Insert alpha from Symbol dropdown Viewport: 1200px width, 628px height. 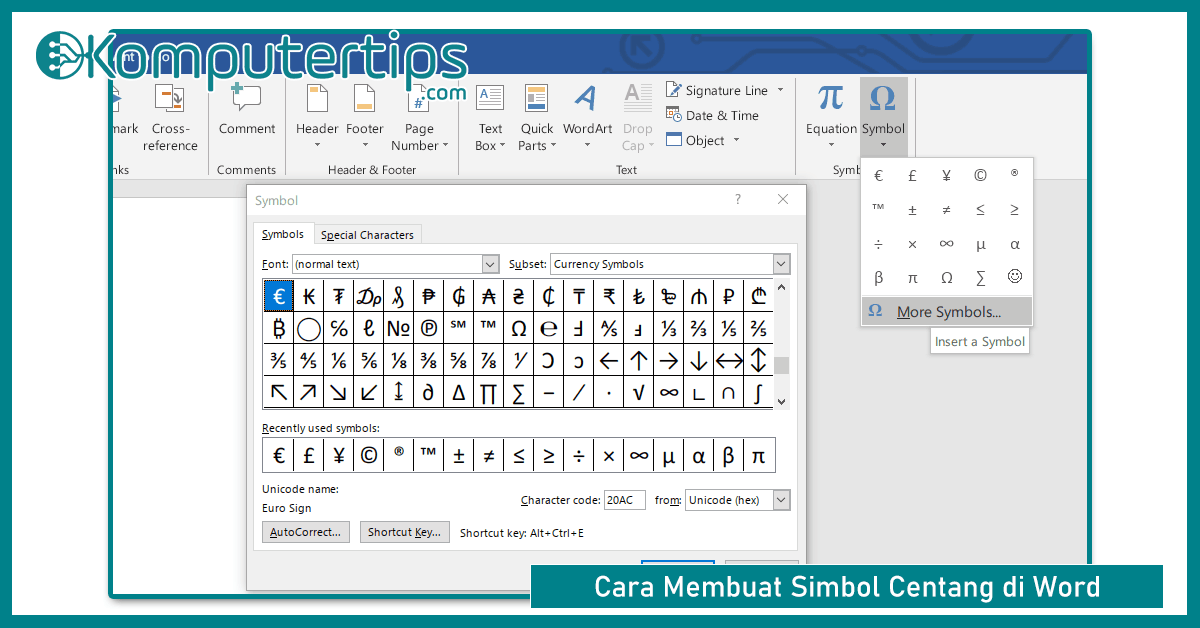pyautogui.click(x=1014, y=244)
